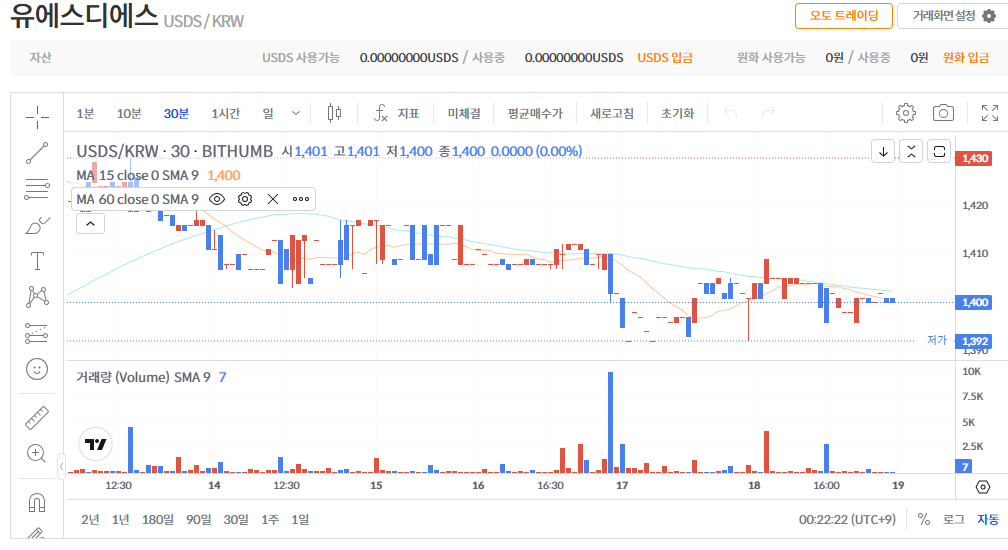Maximize the chart pane button
The height and width of the screenshot is (550, 1008).
pos(939,152)
